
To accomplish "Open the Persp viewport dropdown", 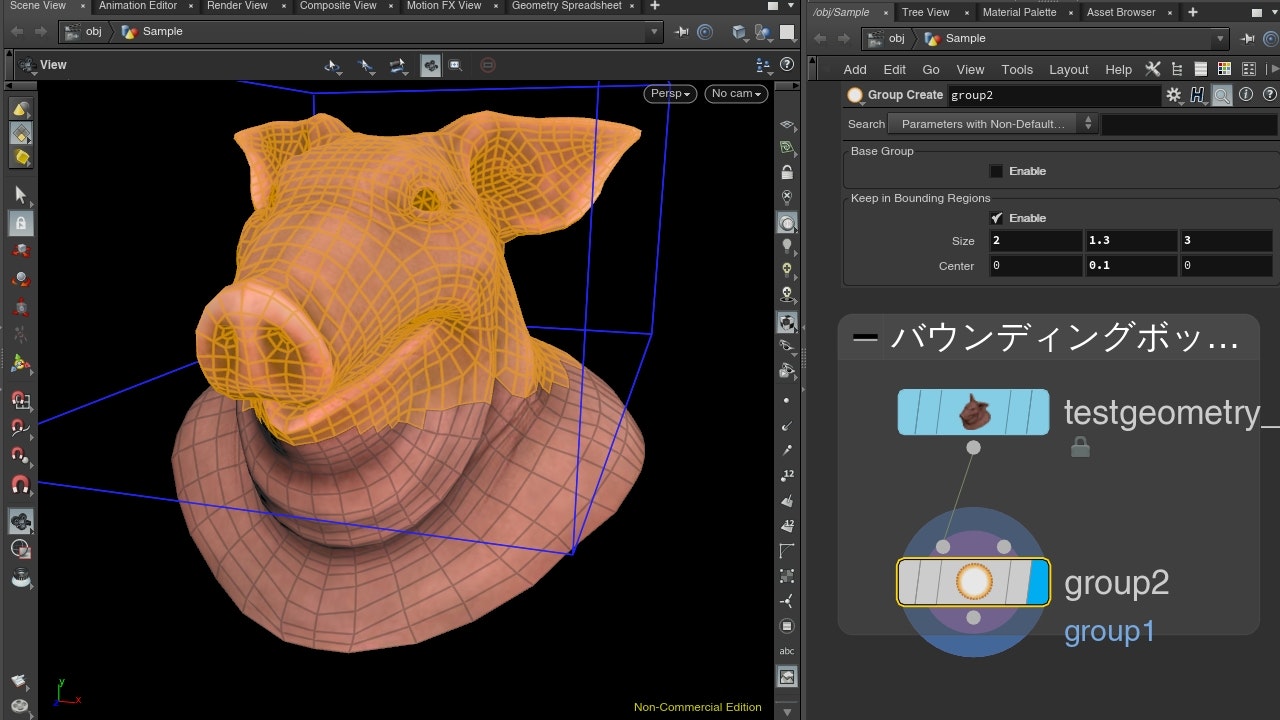I will [671, 93].
